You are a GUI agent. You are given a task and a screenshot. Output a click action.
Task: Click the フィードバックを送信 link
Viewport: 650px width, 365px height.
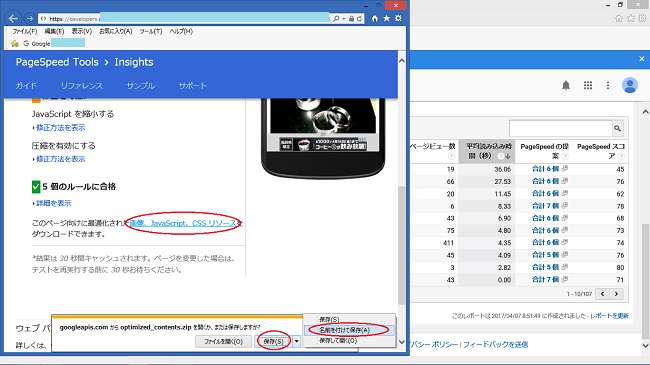pos(495,344)
